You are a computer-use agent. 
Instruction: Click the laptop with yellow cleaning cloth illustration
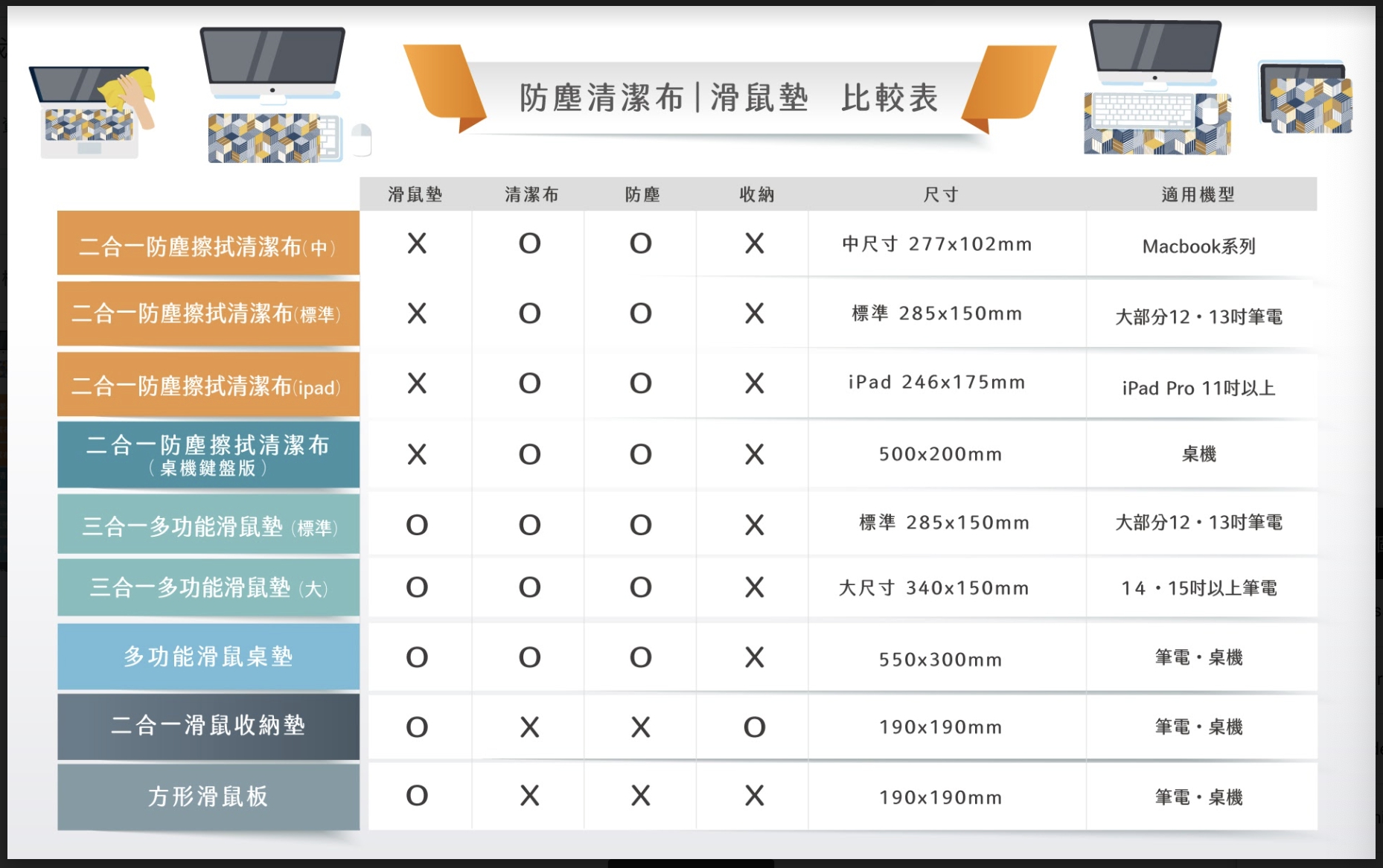pos(92,112)
